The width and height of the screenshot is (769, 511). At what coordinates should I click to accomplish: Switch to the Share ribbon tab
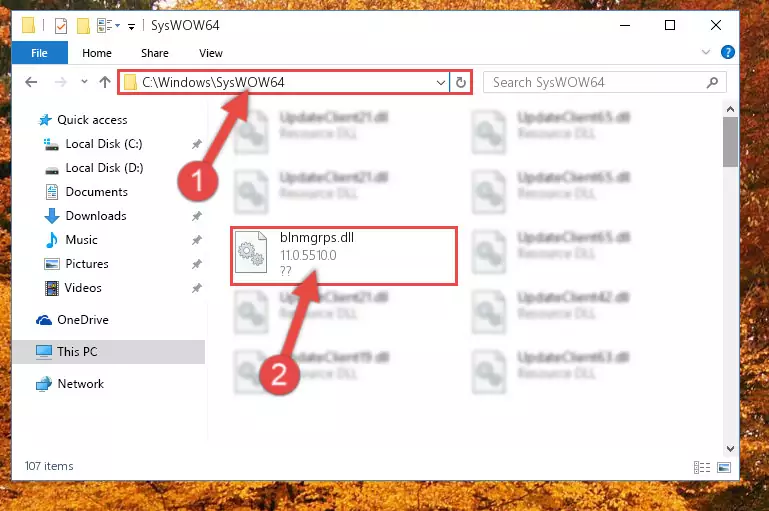pos(154,53)
